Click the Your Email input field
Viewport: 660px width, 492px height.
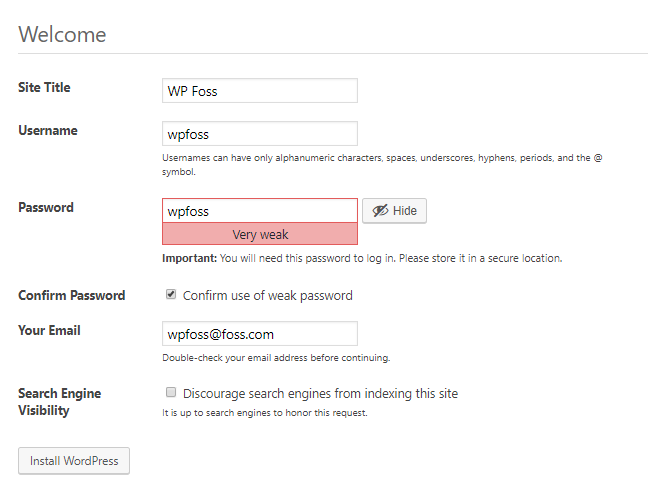click(260, 334)
